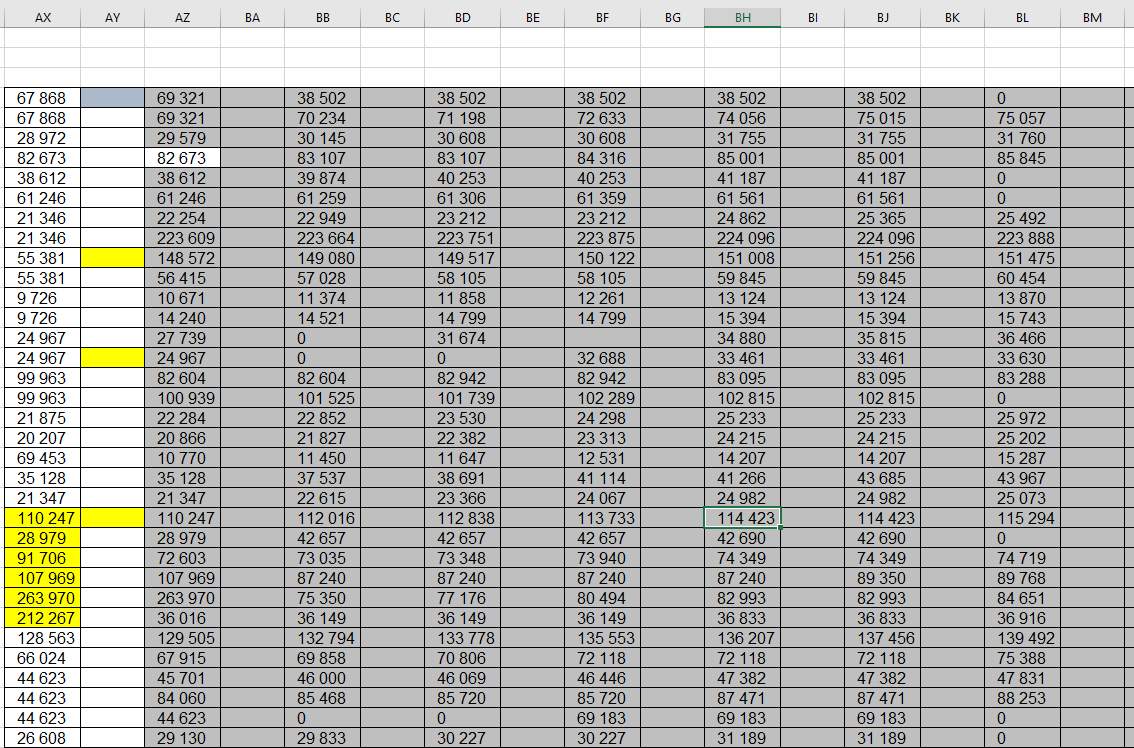Select column header BF
Image resolution: width=1134 pixels, height=748 pixels.
[x=602, y=17]
